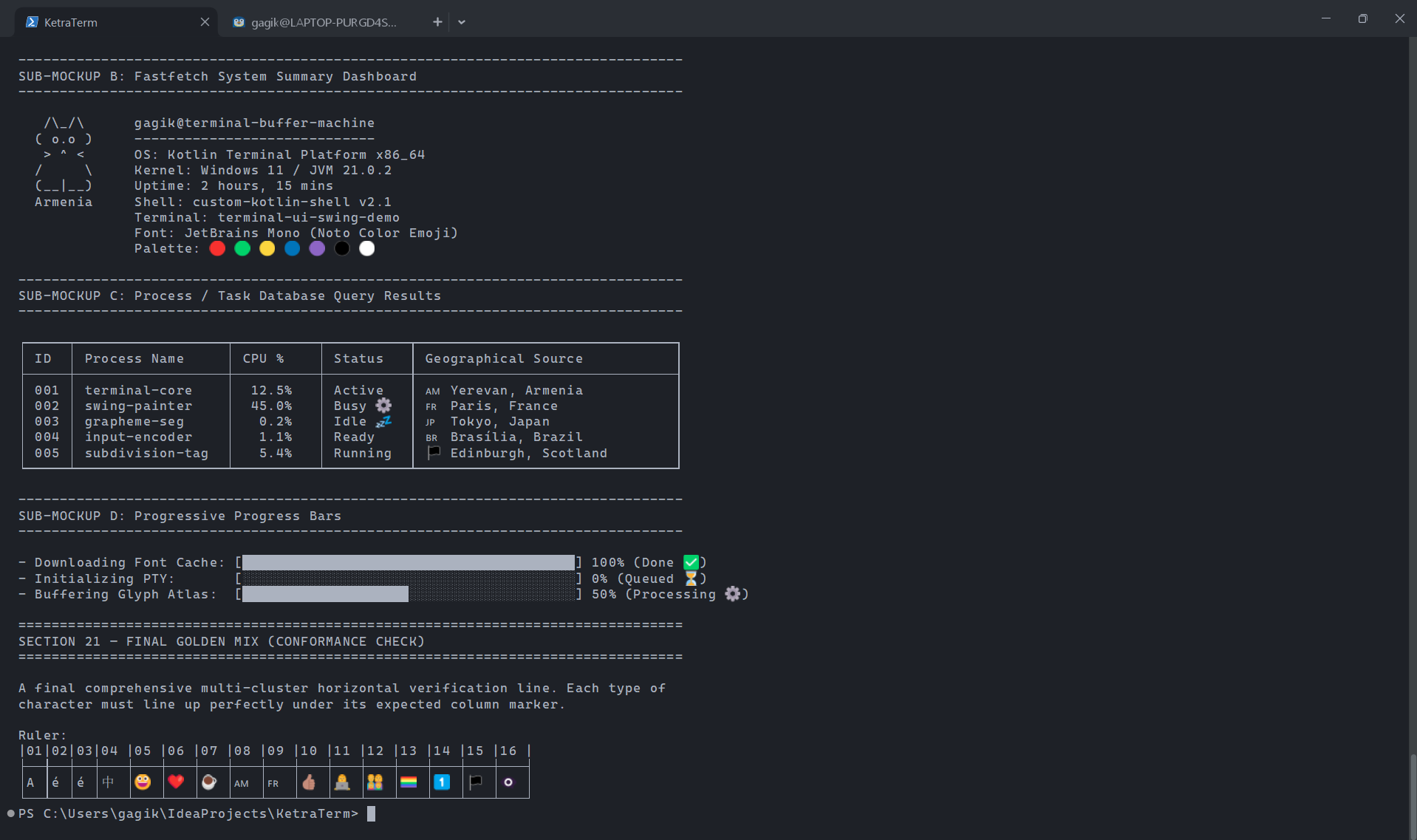Click the PowerShell icon on KetraTerm tab
1417x840 pixels.
[32, 22]
